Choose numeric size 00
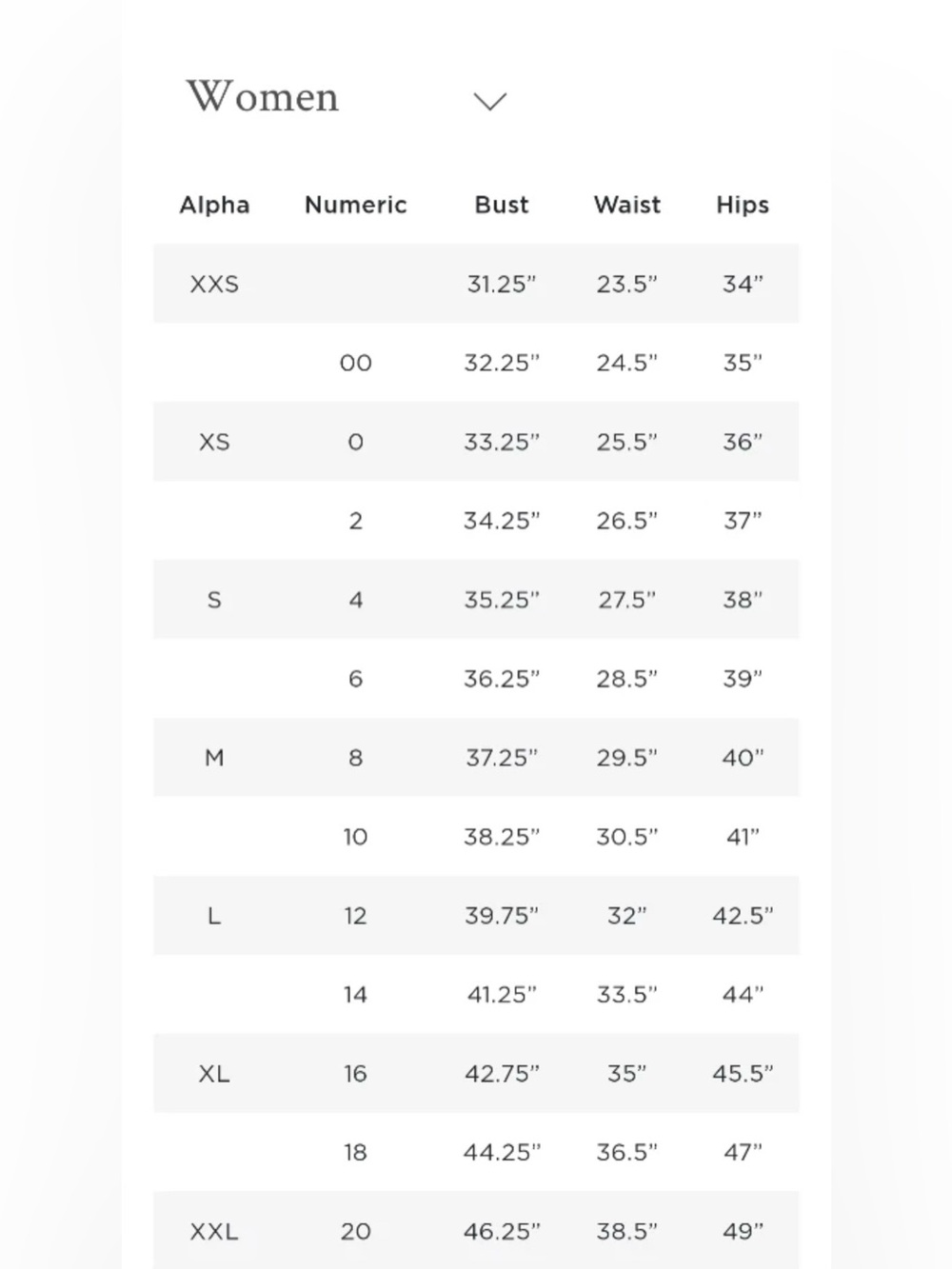 coord(355,363)
